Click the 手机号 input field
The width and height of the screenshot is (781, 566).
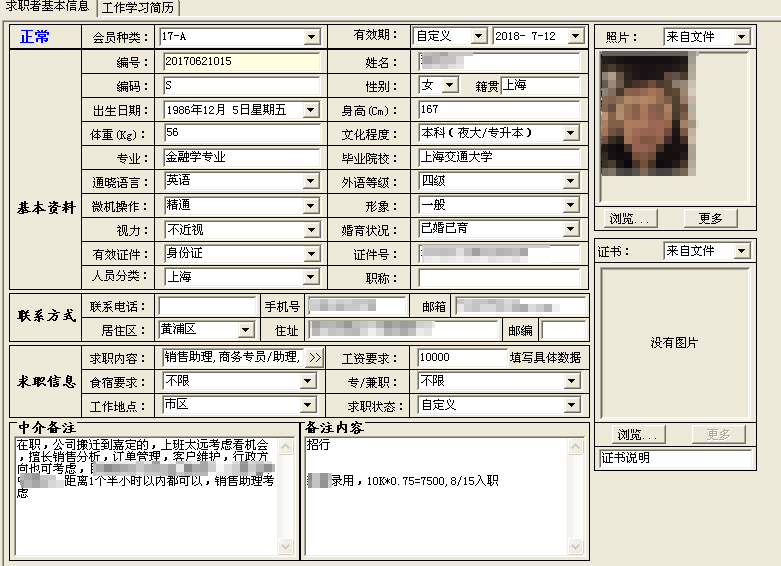point(357,306)
